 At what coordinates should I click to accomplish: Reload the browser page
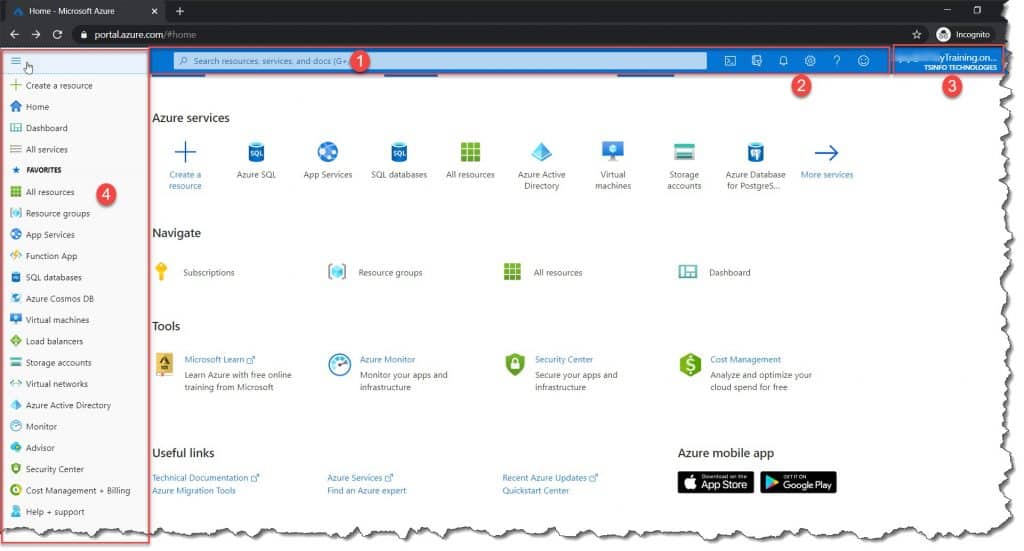pyautogui.click(x=57, y=35)
